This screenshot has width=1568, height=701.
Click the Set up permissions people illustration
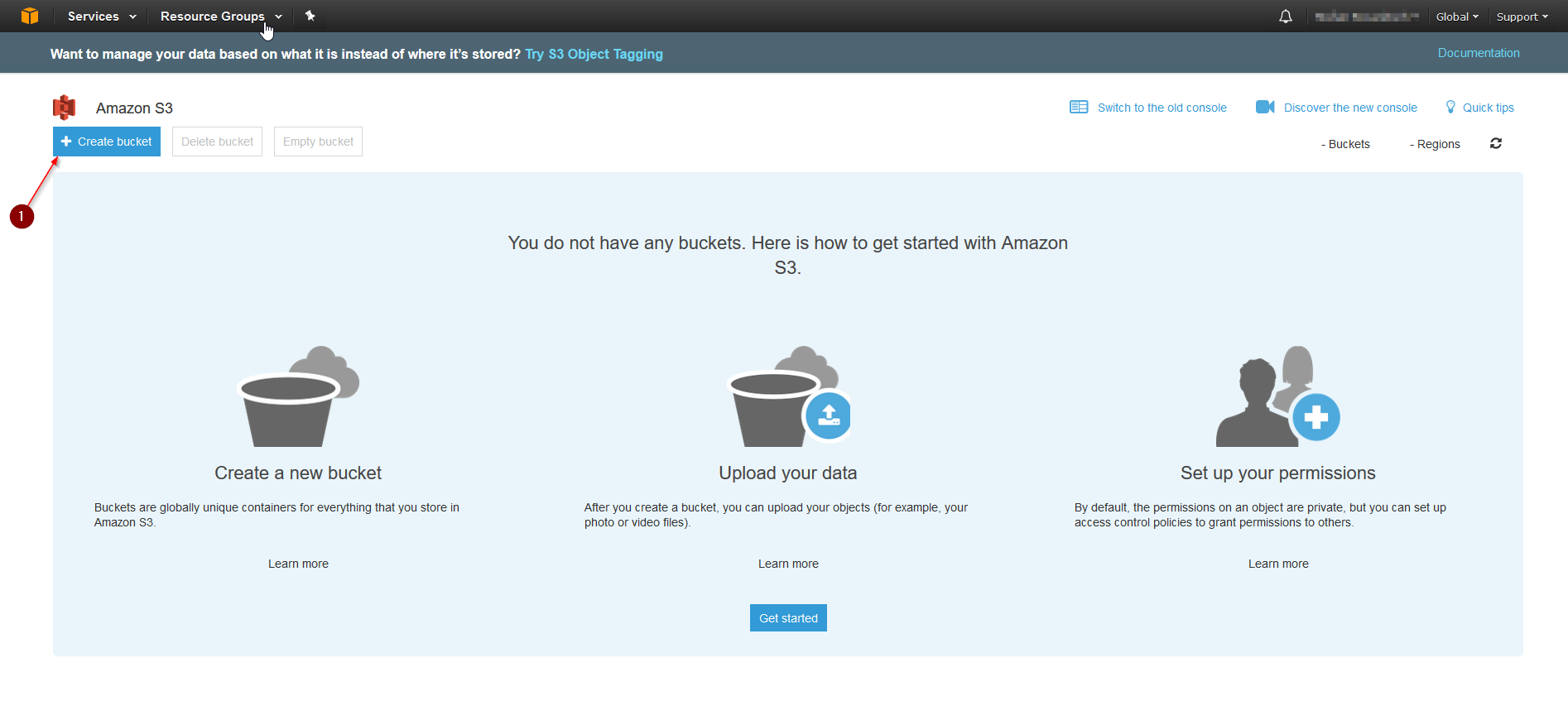(1277, 396)
